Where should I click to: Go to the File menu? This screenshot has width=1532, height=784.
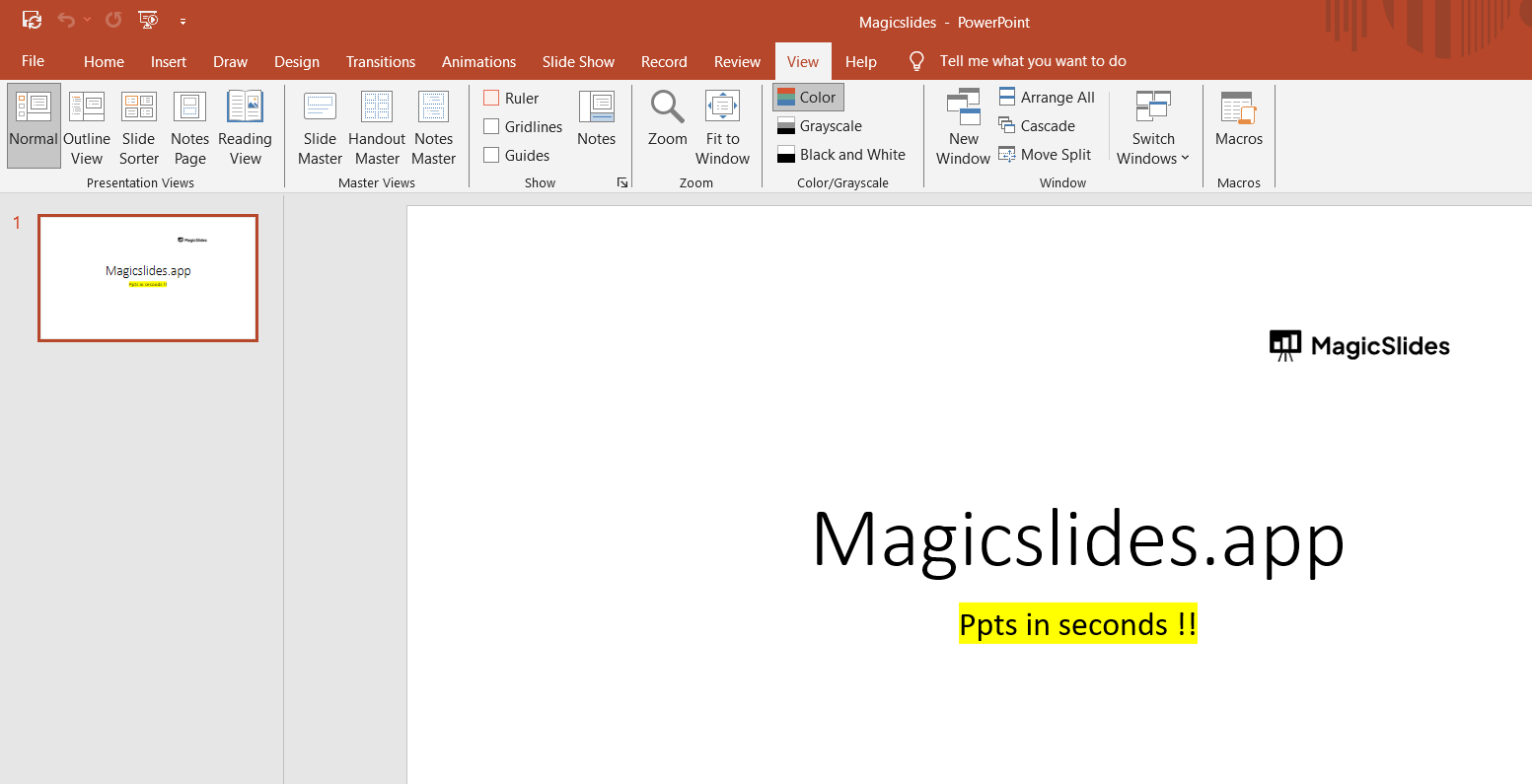[33, 61]
